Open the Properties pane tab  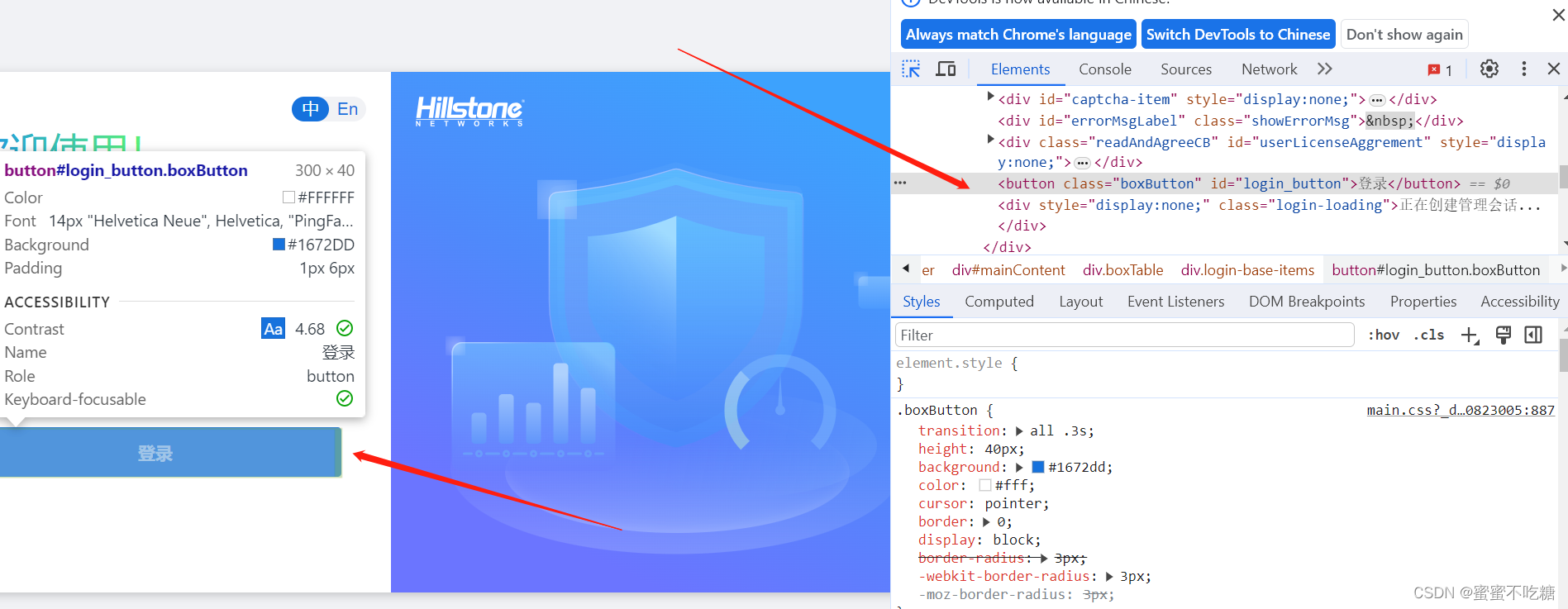pyautogui.click(x=1423, y=302)
